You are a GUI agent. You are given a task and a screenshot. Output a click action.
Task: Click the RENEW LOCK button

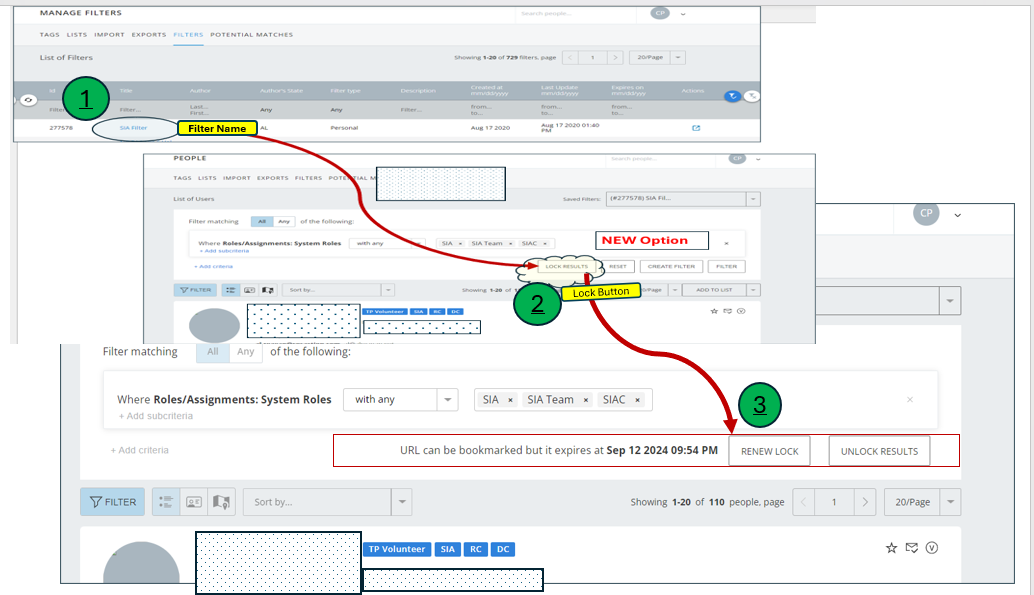click(769, 451)
